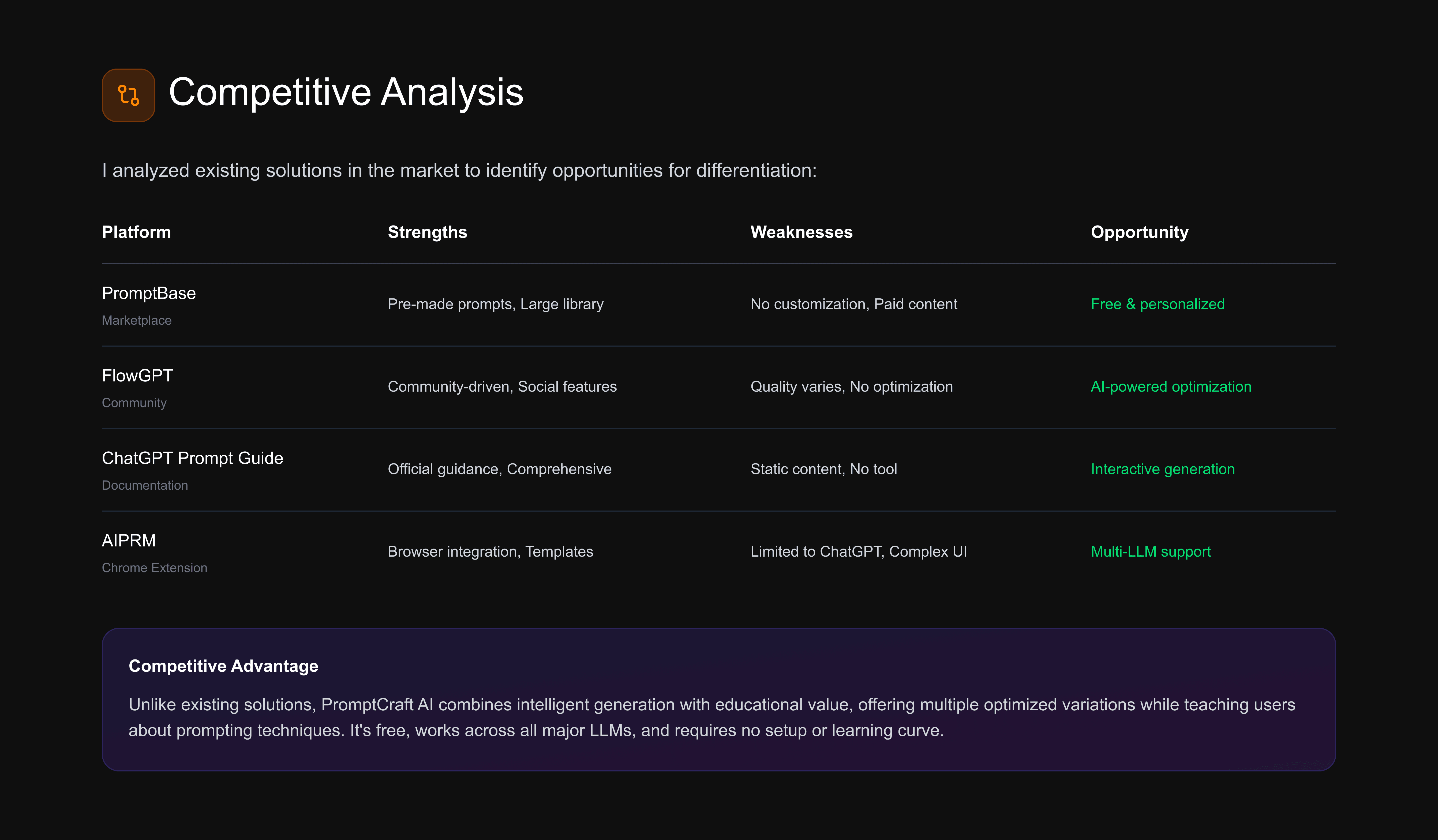The image size is (1438, 840).
Task: Select the Strengths column header
Action: tap(427, 232)
